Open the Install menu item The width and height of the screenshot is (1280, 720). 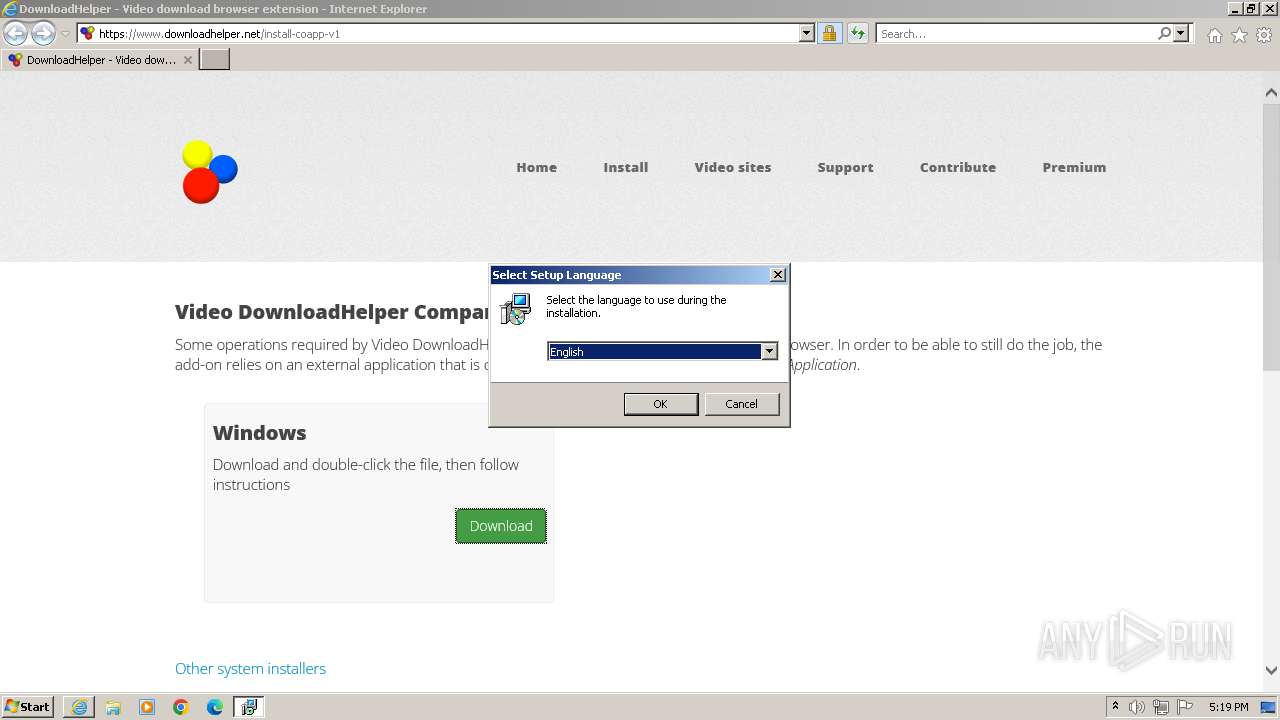(x=626, y=167)
